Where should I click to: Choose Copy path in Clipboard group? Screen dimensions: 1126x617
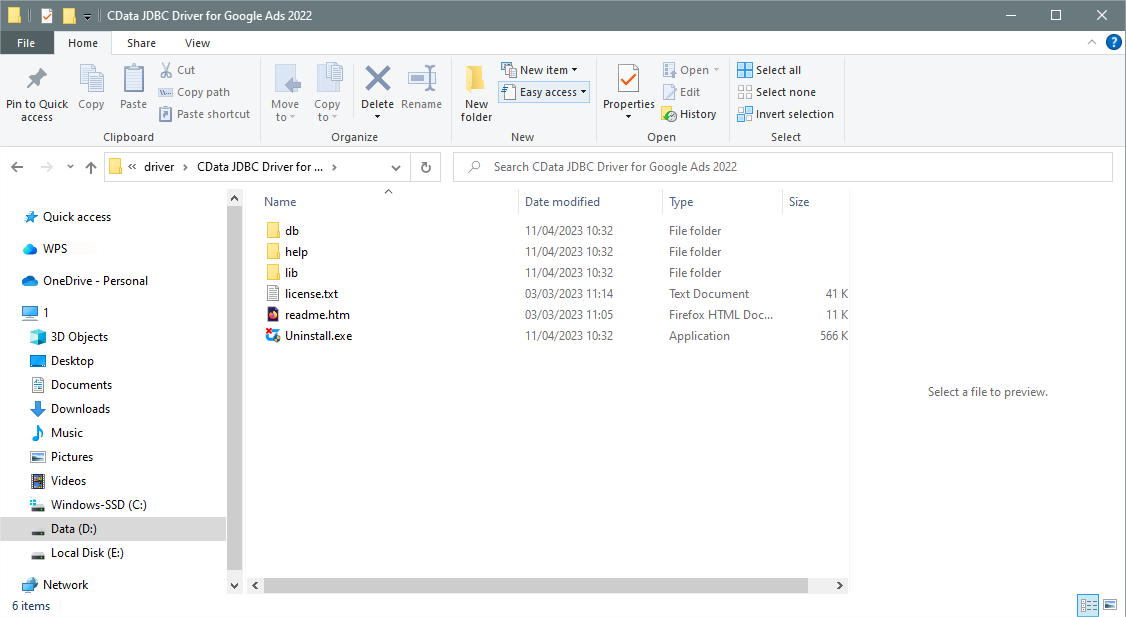(x=195, y=92)
